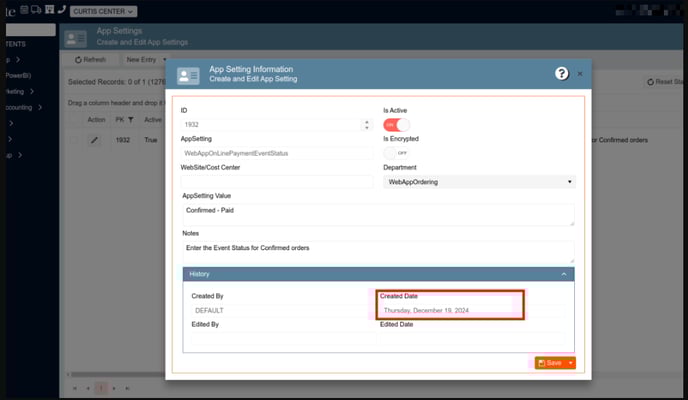Click into the AppSetting Value field
Screen dimensions: 688x400
(378, 215)
